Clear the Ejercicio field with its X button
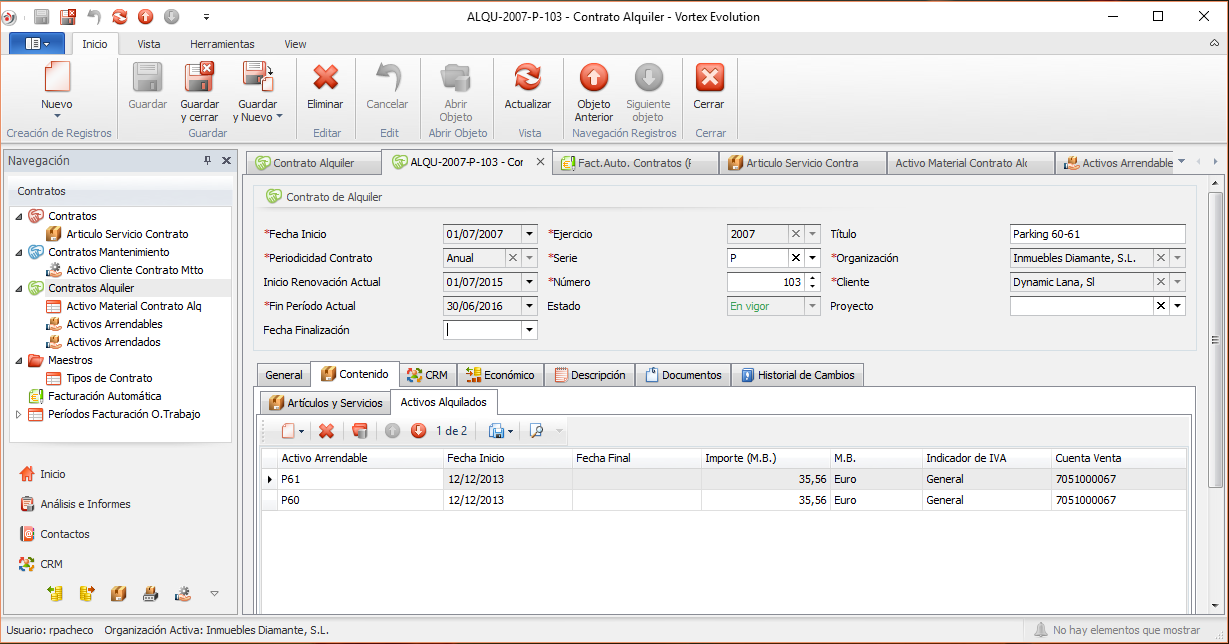 pyautogui.click(x=796, y=234)
